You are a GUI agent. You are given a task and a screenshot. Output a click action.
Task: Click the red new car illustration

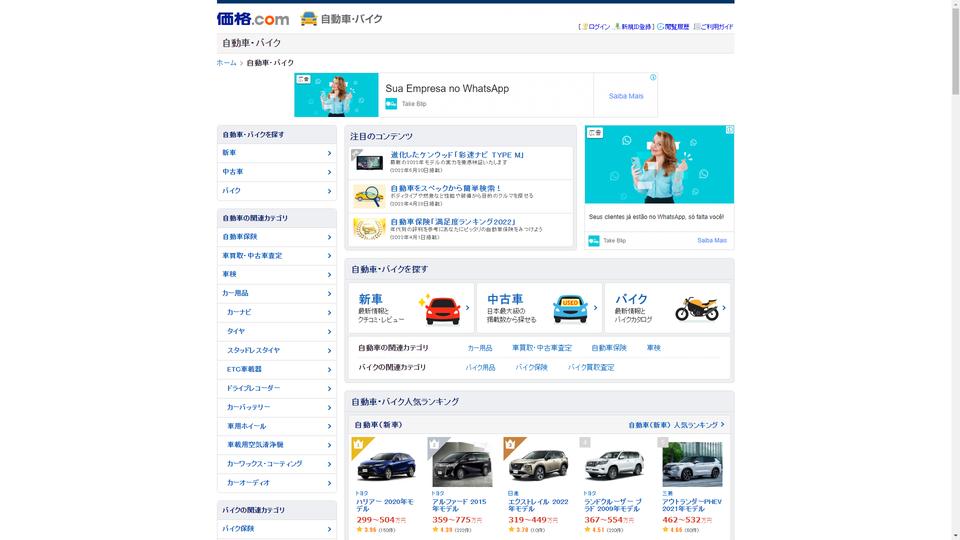point(442,310)
